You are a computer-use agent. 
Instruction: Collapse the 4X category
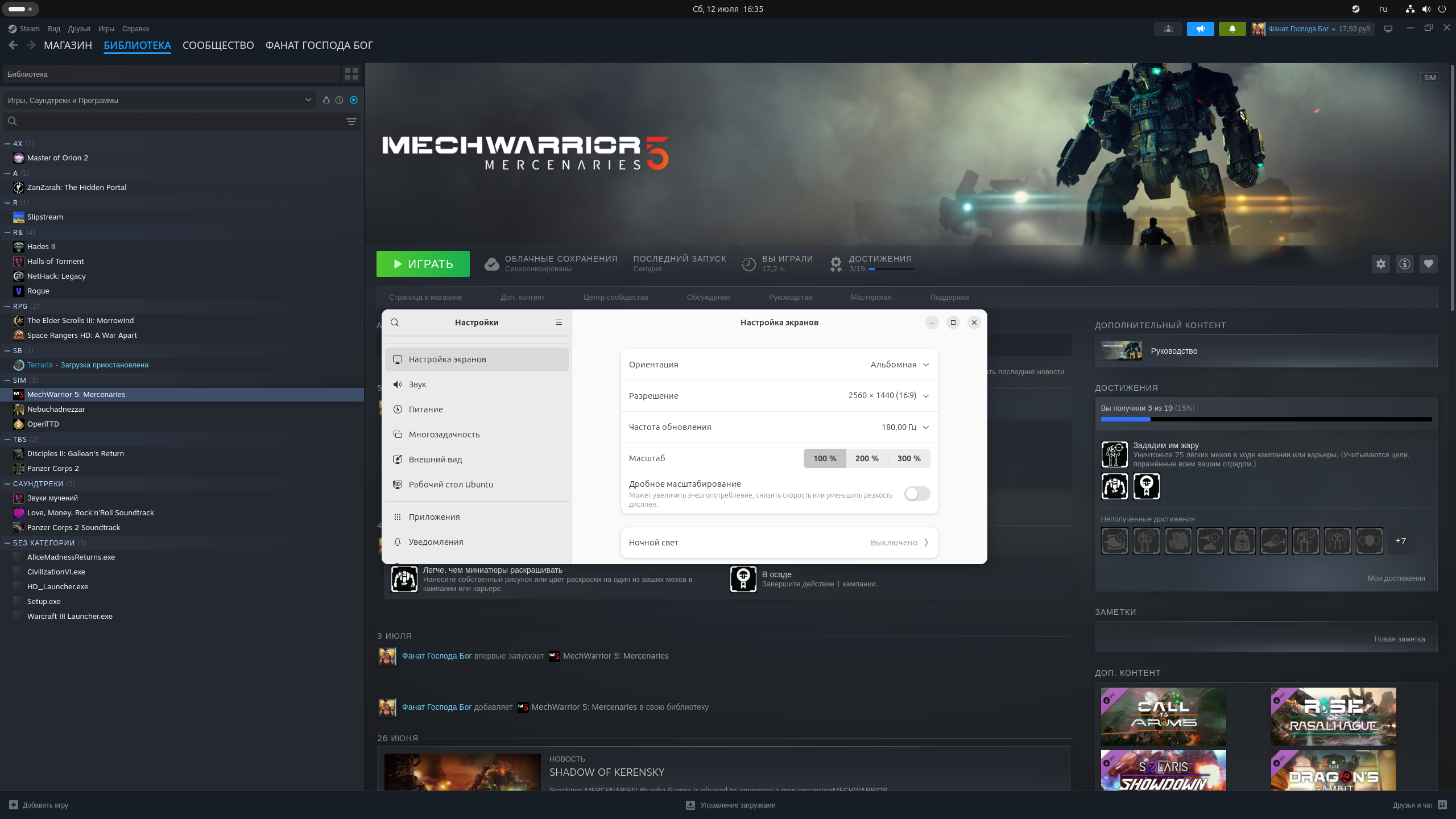pos(7,144)
